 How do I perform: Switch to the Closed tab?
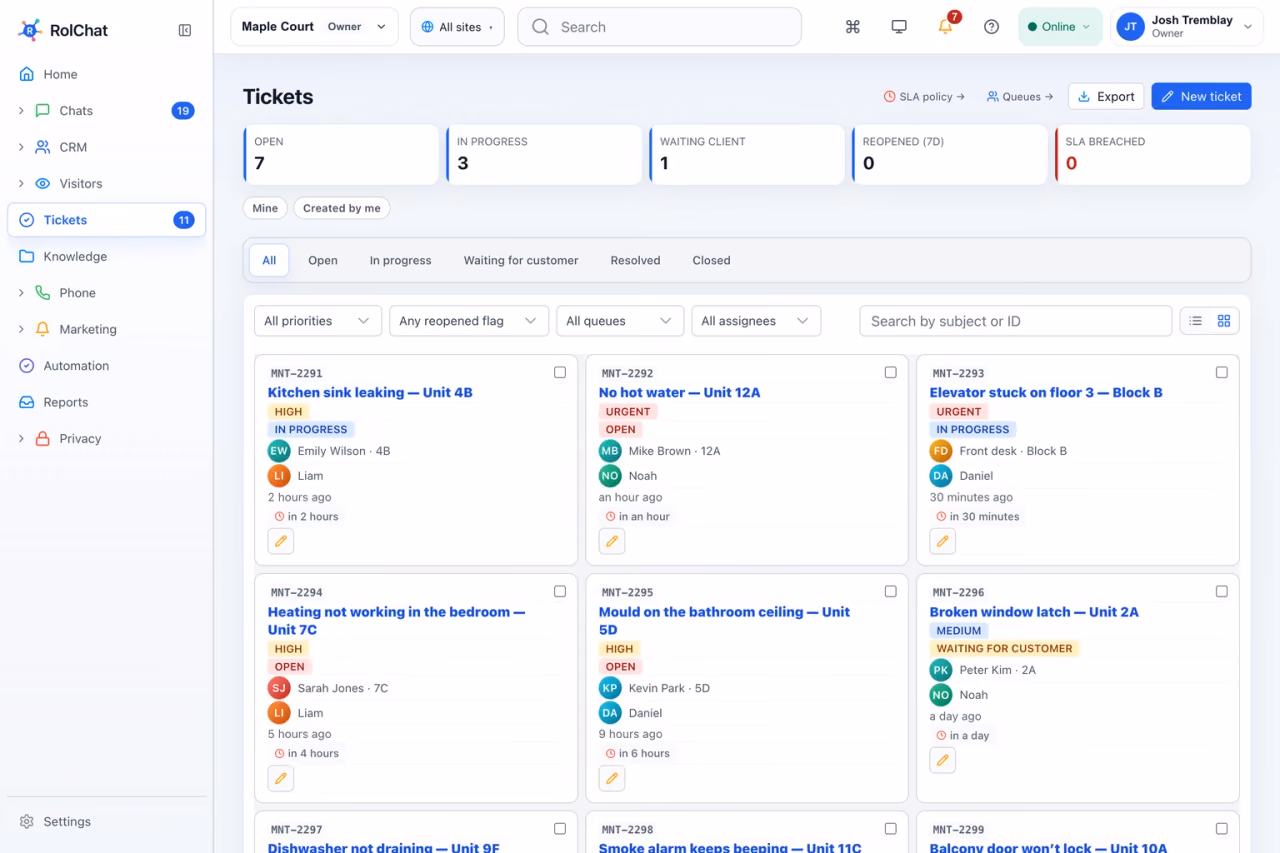point(711,260)
